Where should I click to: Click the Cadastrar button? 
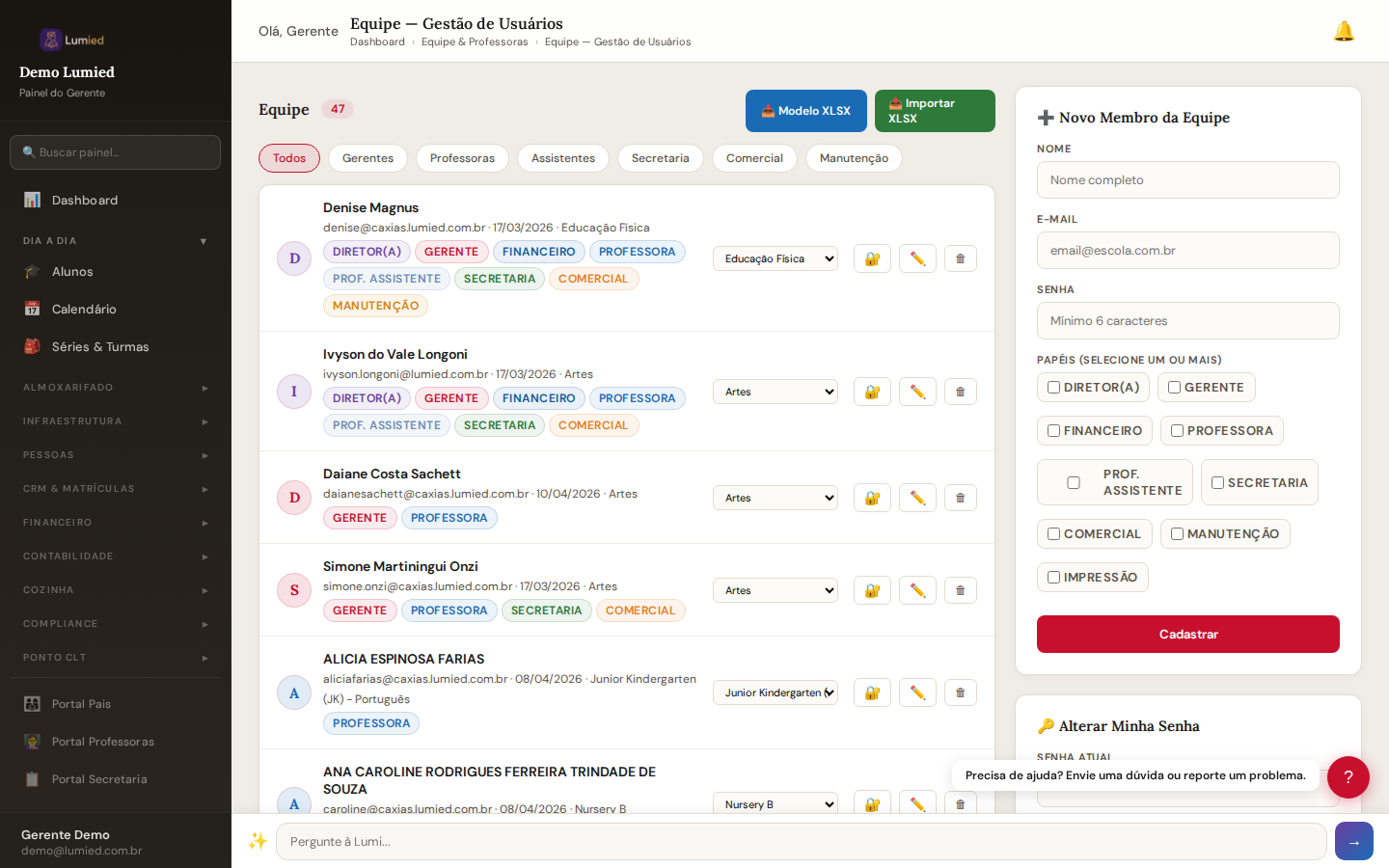(1187, 634)
